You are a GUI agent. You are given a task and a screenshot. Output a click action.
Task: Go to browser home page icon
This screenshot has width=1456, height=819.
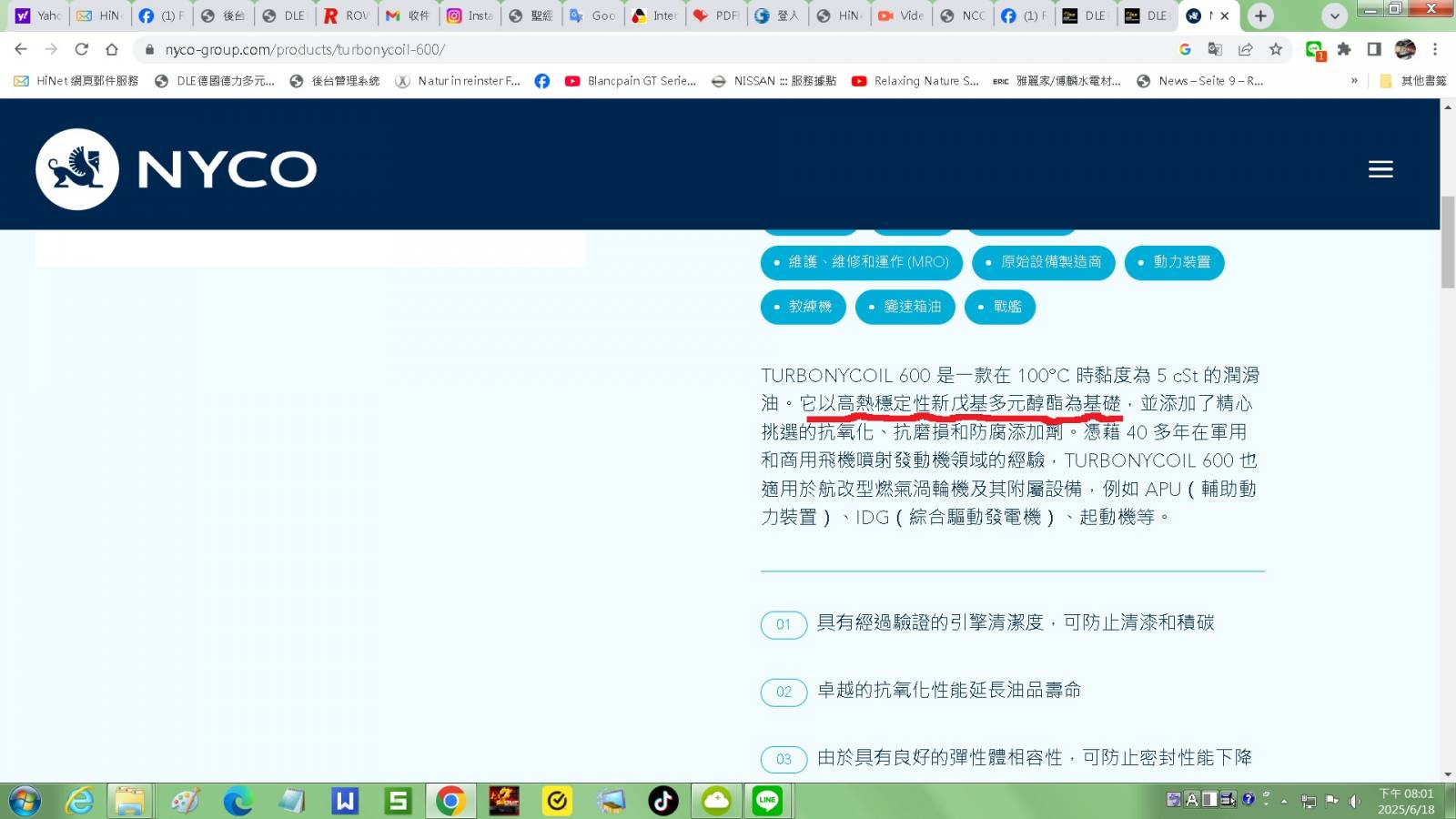tap(112, 49)
